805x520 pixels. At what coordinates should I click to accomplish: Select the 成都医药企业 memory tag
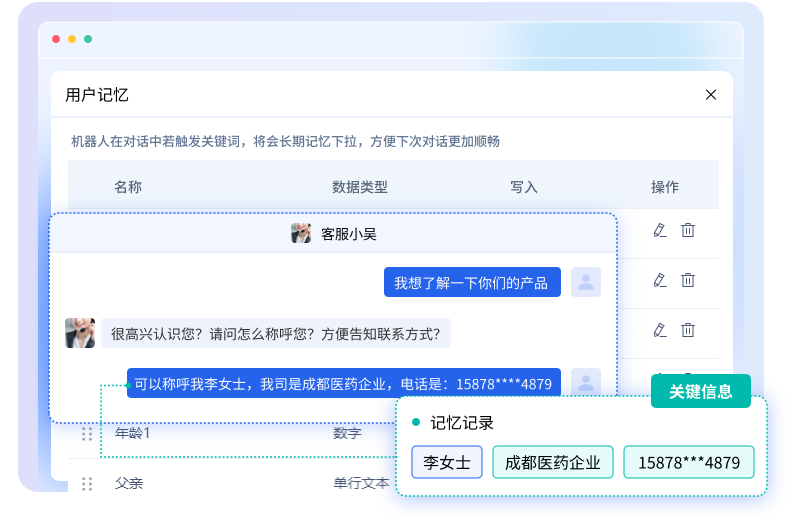552,462
